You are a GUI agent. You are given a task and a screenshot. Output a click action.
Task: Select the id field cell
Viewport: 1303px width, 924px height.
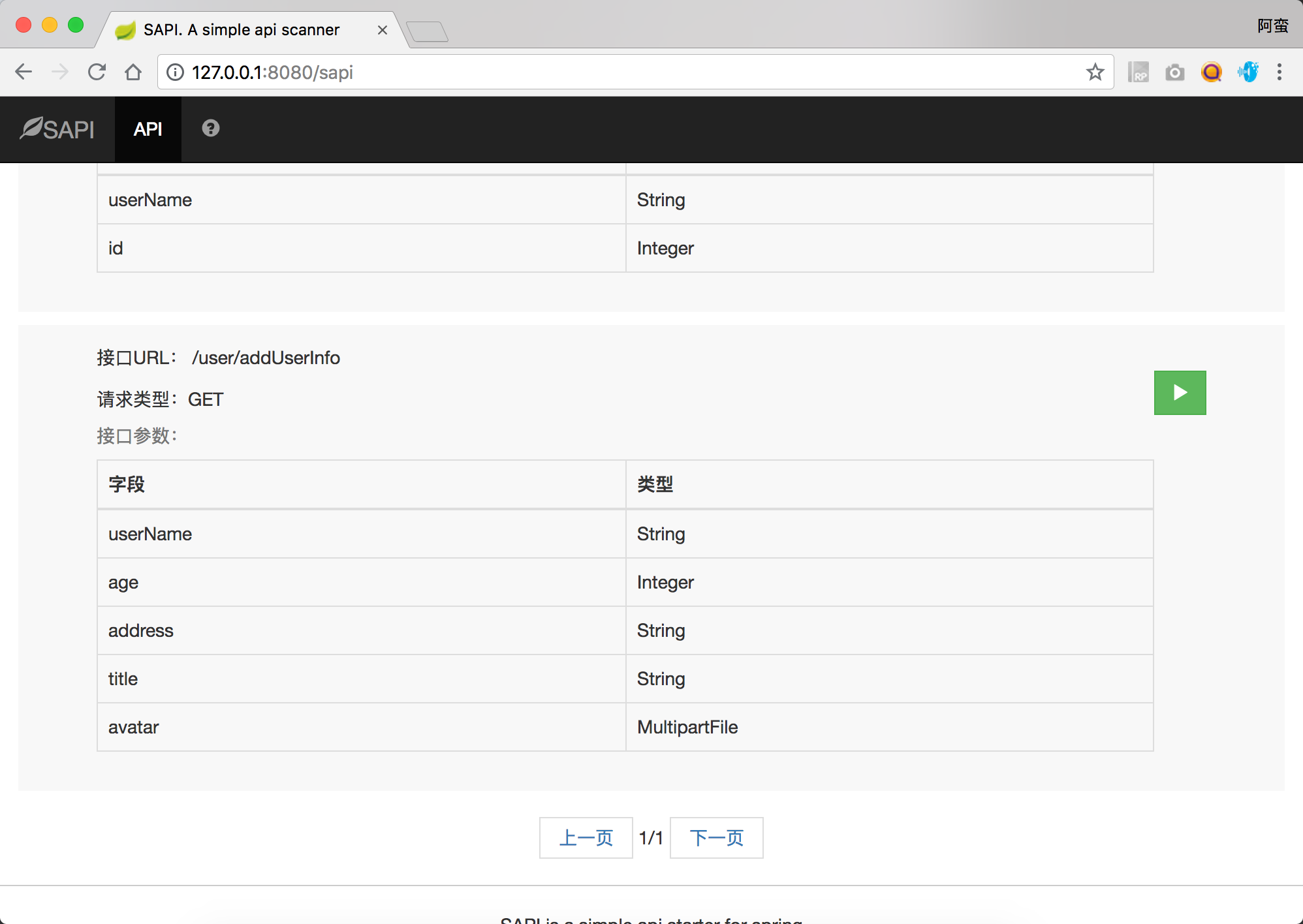click(x=361, y=248)
